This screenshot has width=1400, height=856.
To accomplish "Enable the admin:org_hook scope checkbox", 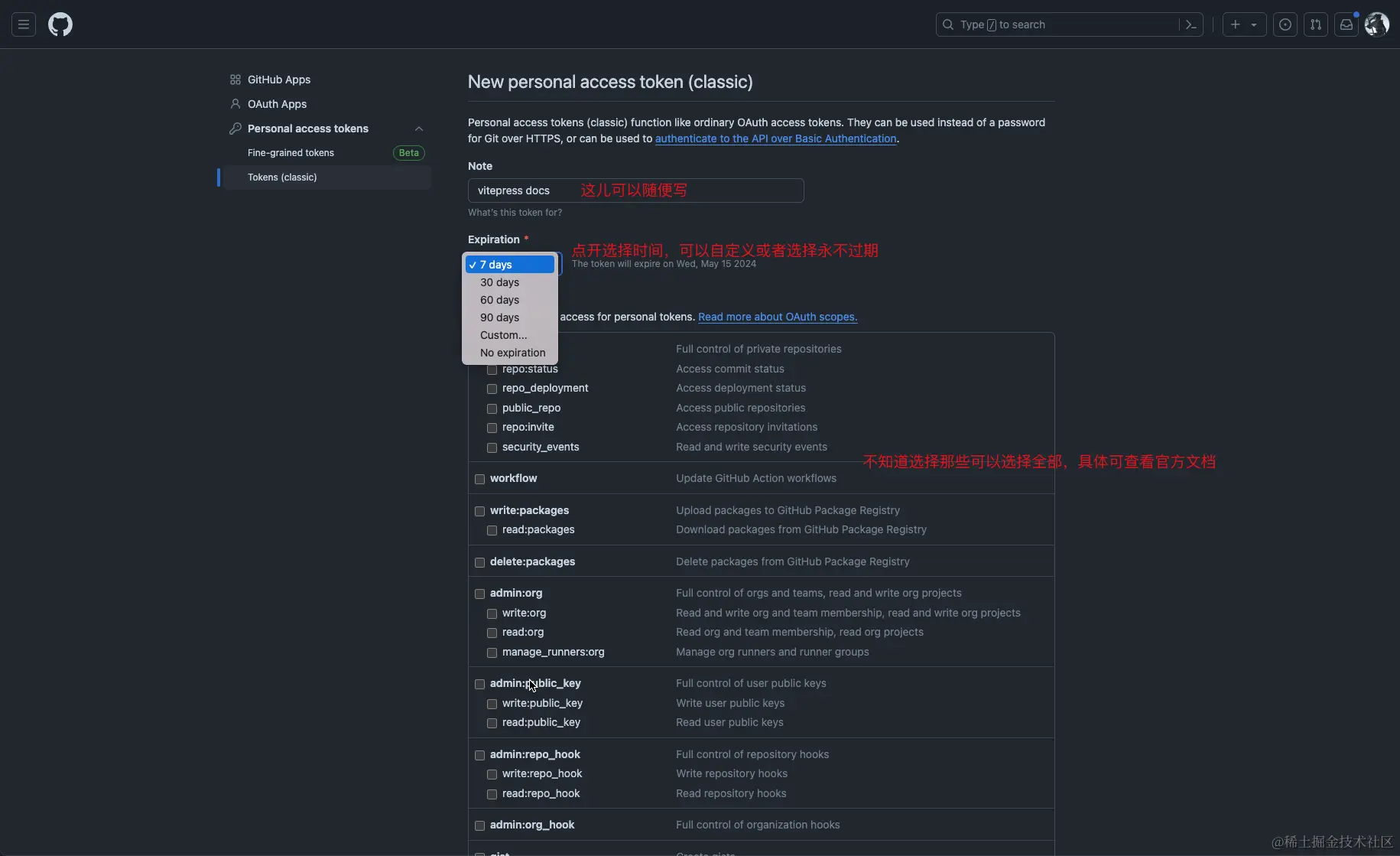I will click(479, 825).
